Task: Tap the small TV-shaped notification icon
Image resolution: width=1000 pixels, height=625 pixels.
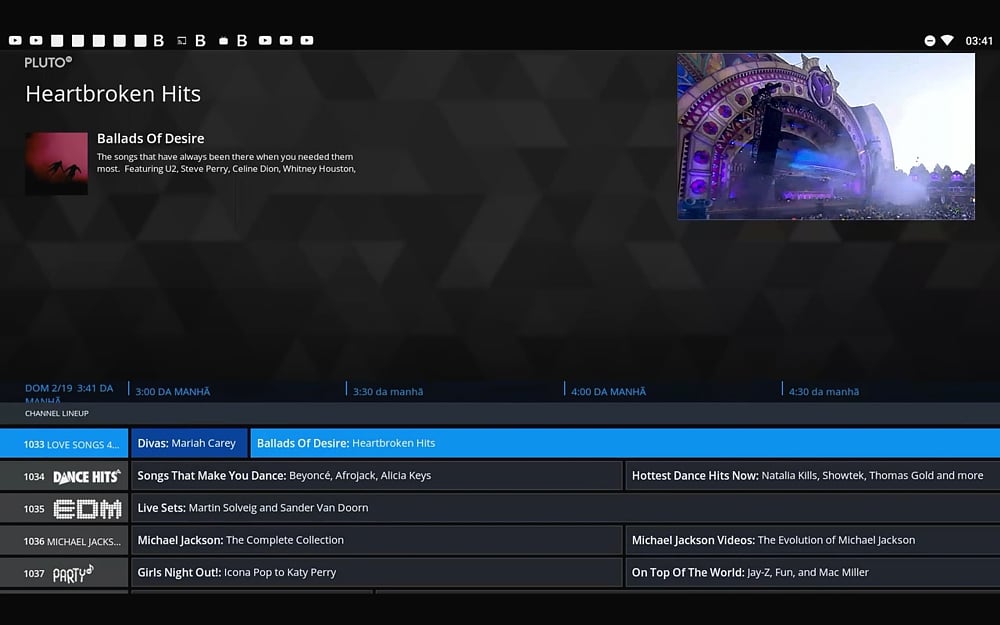Action: (x=223, y=41)
